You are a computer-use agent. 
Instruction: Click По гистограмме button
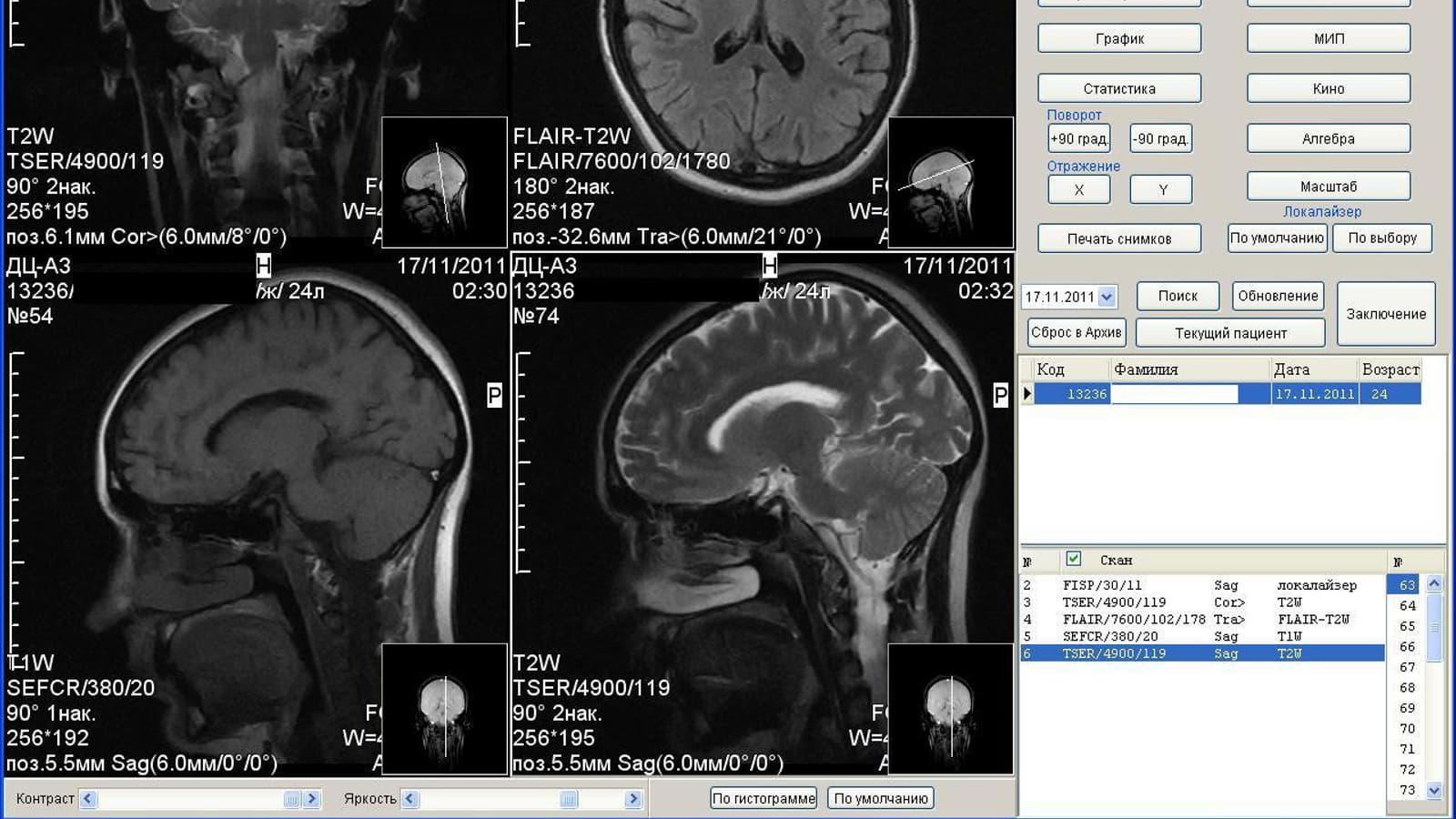click(763, 798)
